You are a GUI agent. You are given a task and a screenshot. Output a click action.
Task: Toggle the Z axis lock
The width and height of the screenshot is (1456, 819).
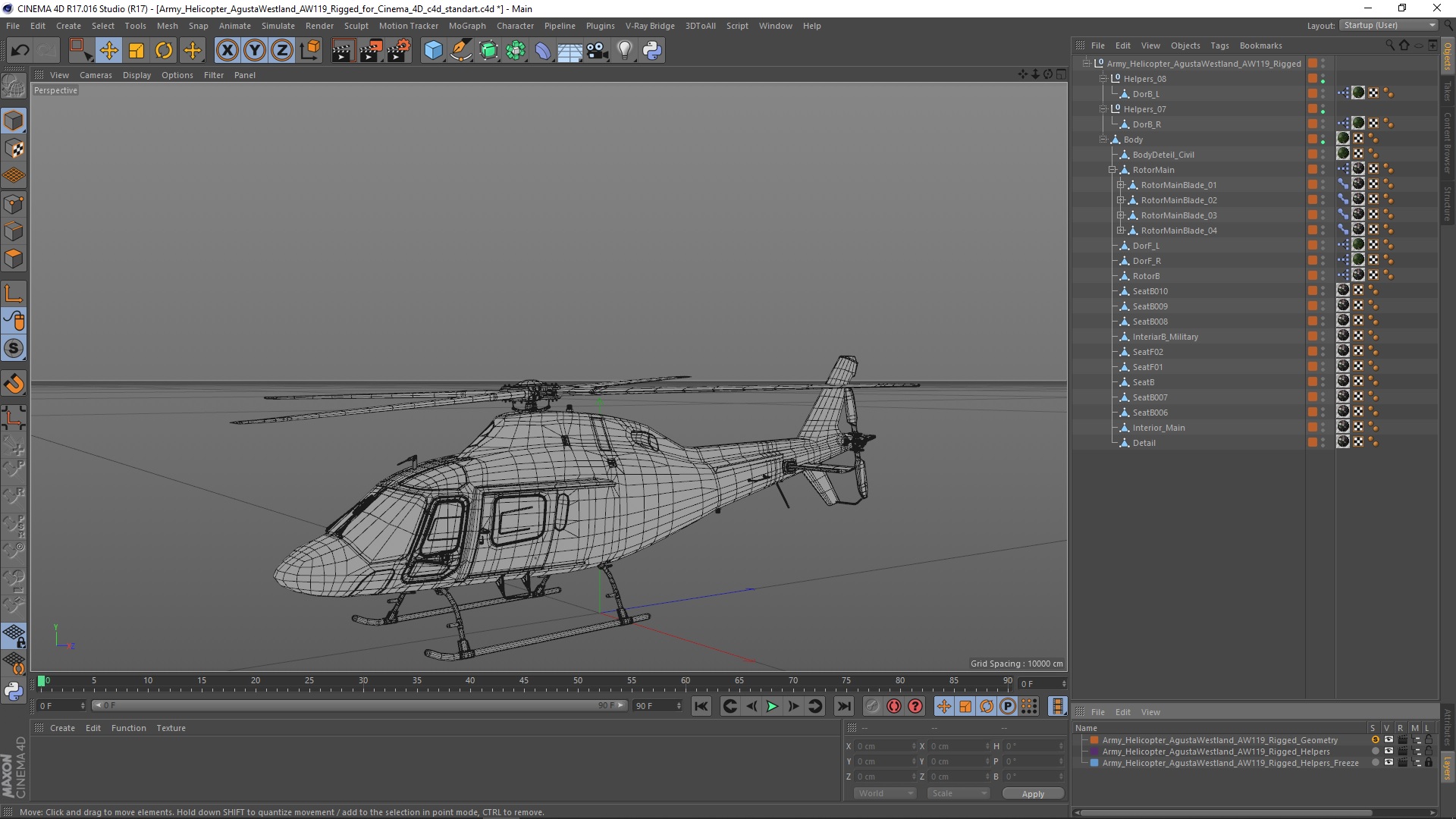pyautogui.click(x=282, y=51)
